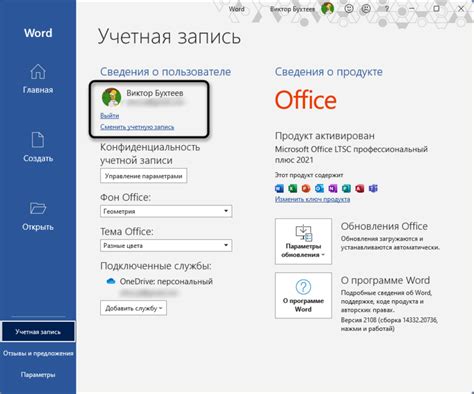The image size is (474, 394).
Task: Click the Access product icon
Action: tap(360, 189)
